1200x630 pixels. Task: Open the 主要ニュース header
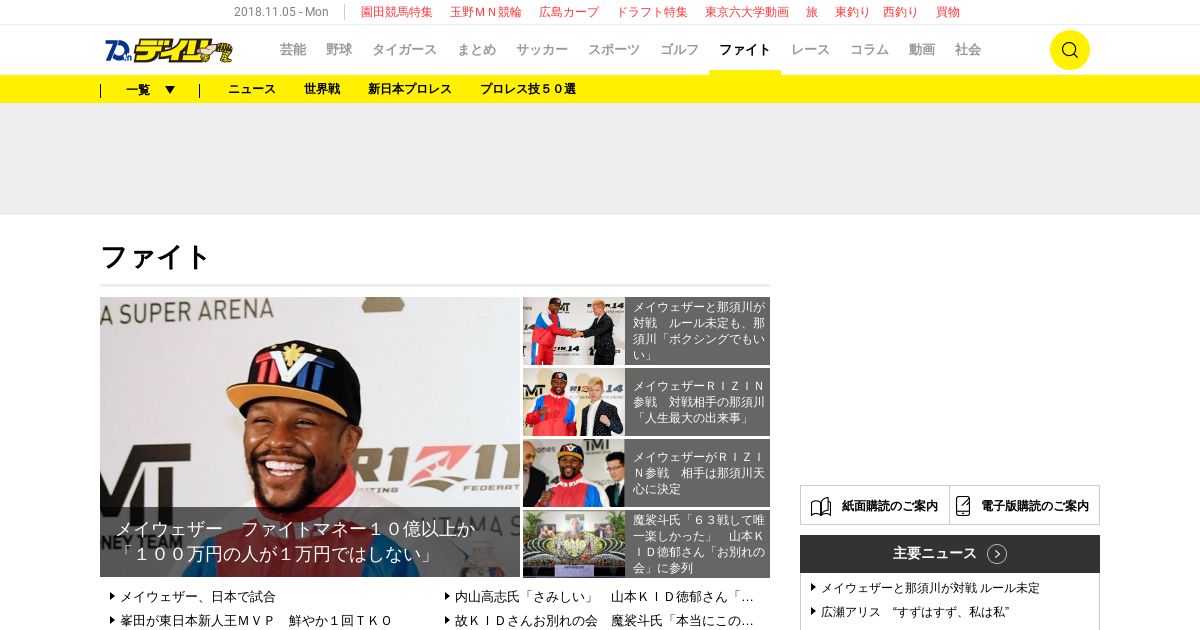coord(950,554)
